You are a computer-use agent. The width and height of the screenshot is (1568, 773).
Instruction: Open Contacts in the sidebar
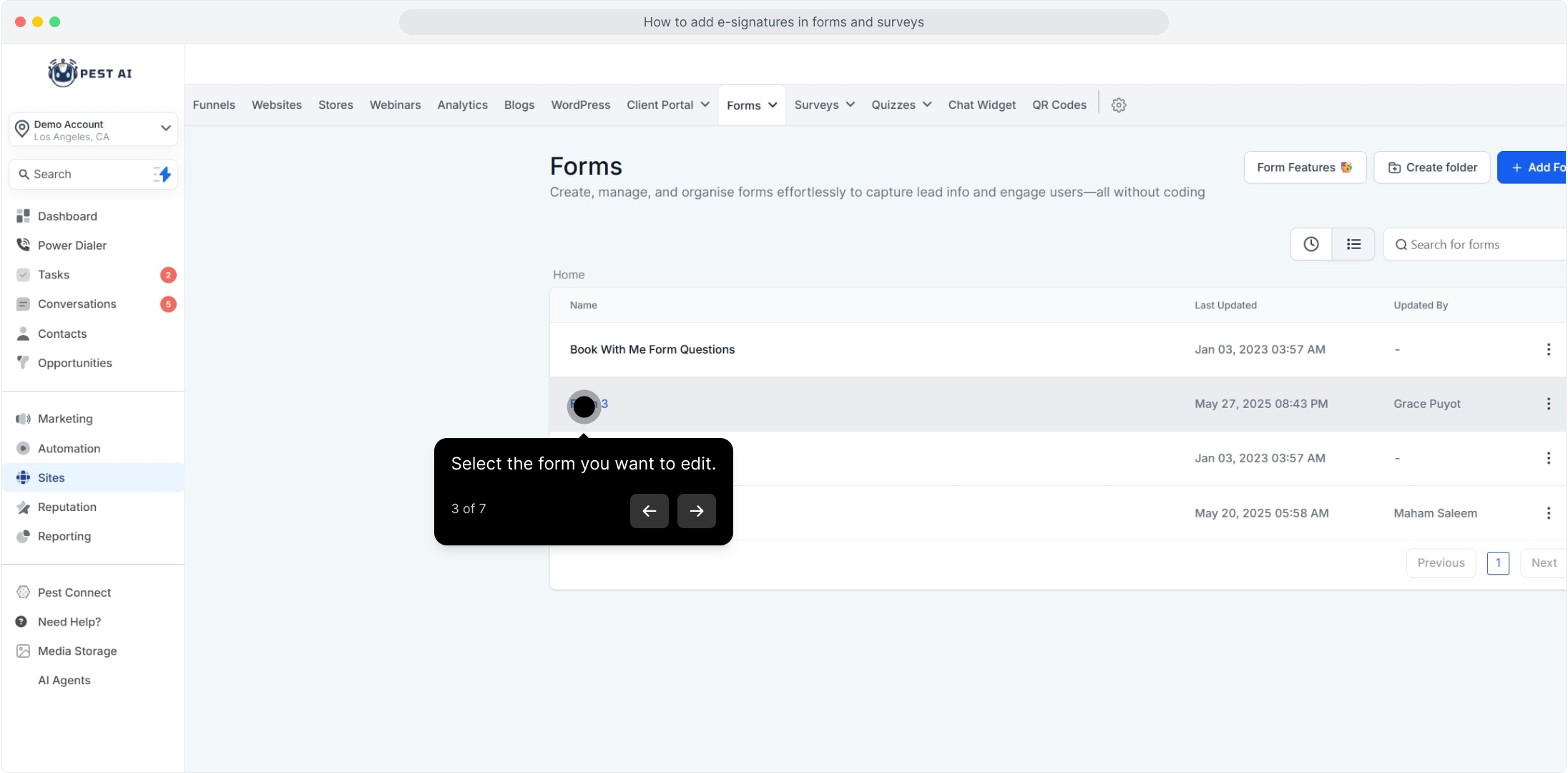pos(62,334)
